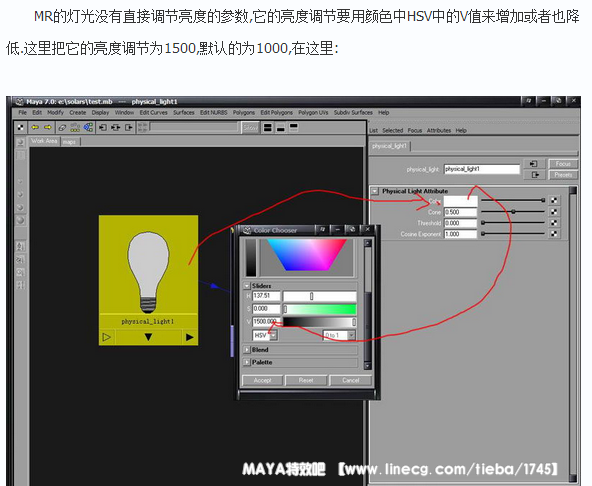
Task: Open the Display menu
Action: pos(100,113)
